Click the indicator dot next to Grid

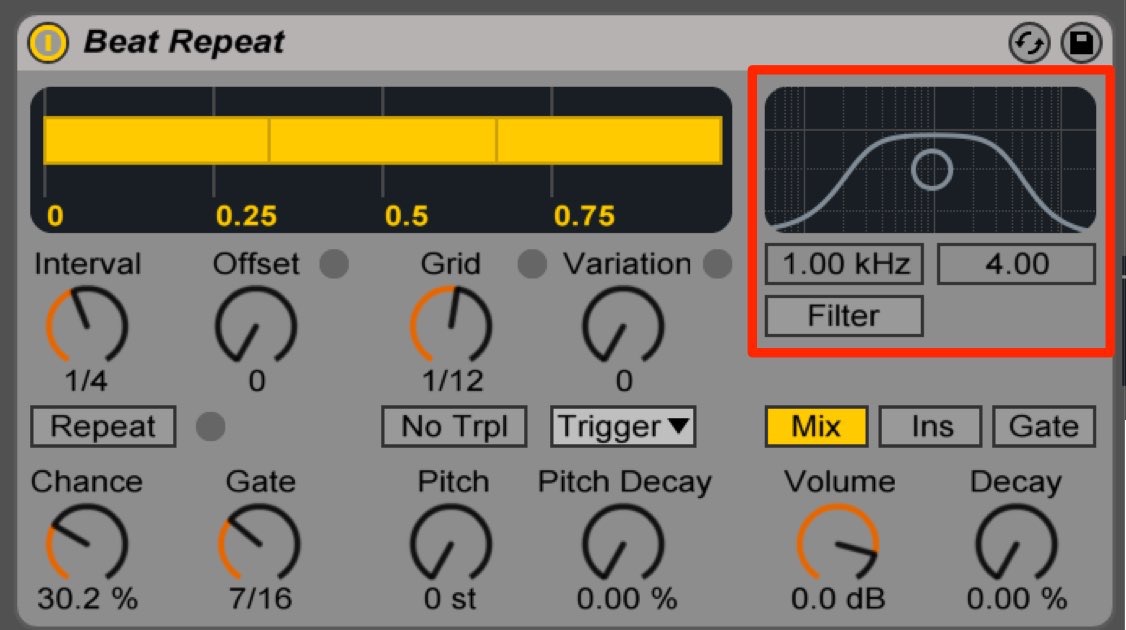click(531, 264)
